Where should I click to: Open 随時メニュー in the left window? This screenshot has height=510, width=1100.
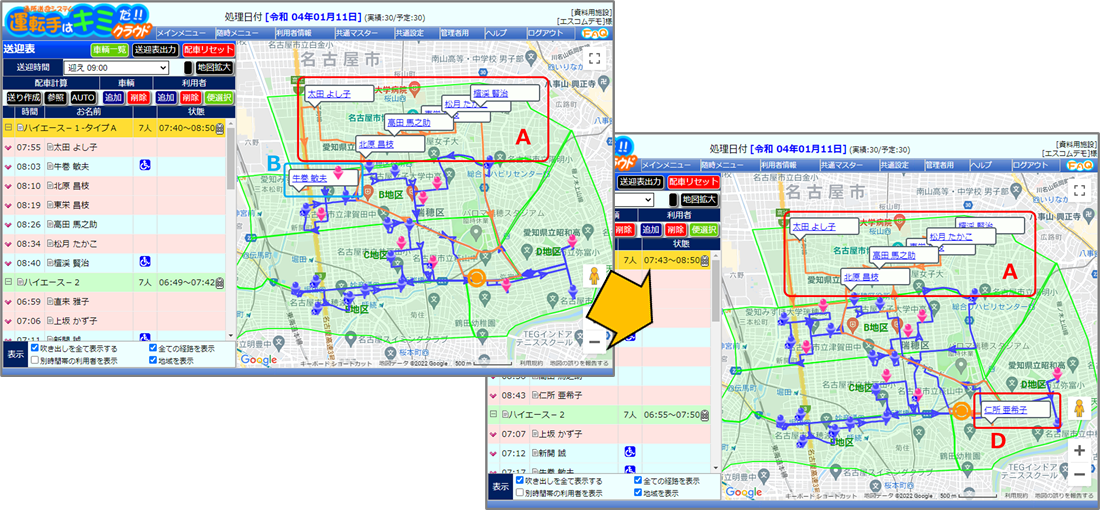click(235, 32)
